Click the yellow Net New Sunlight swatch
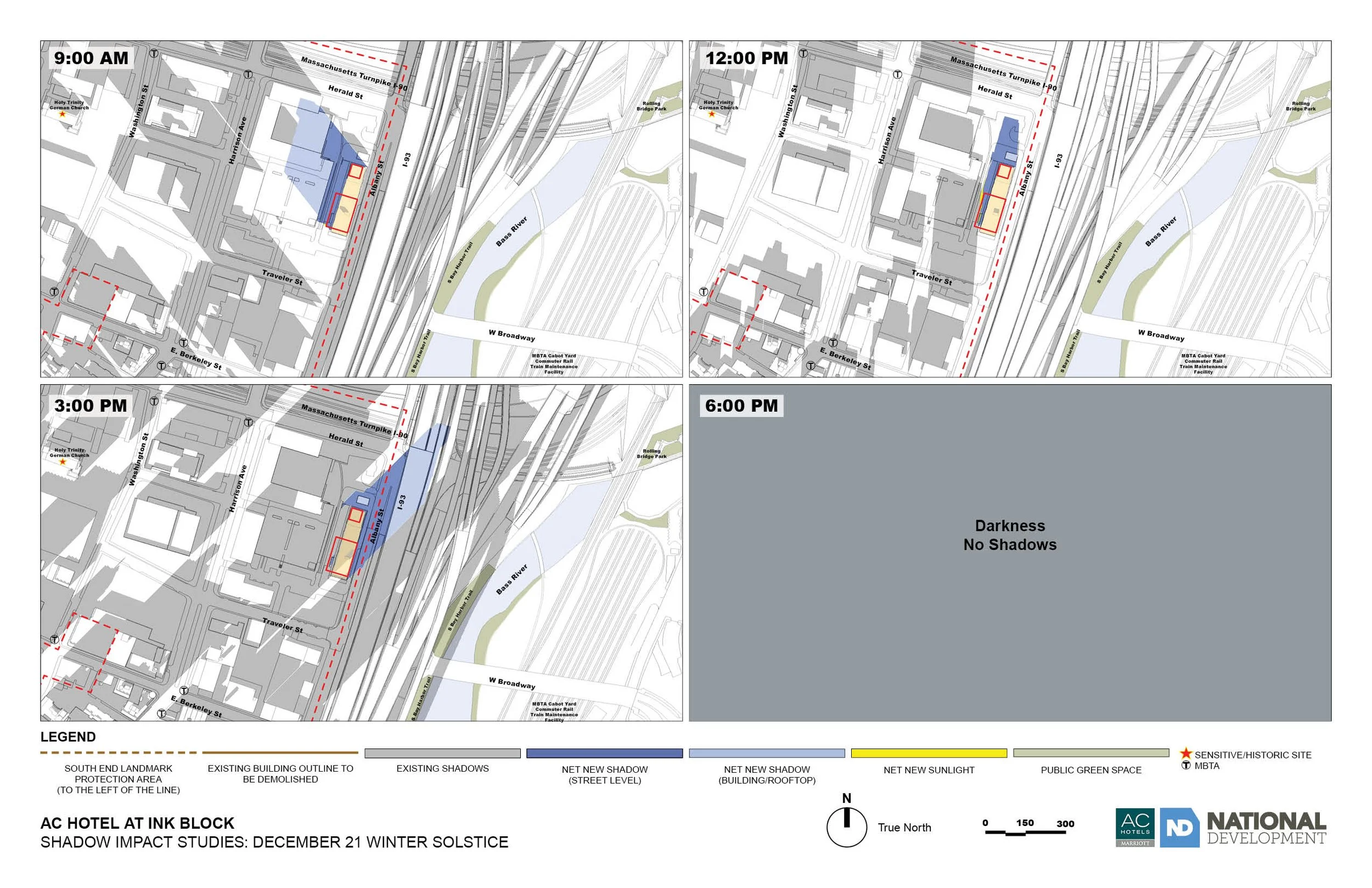 point(929,753)
